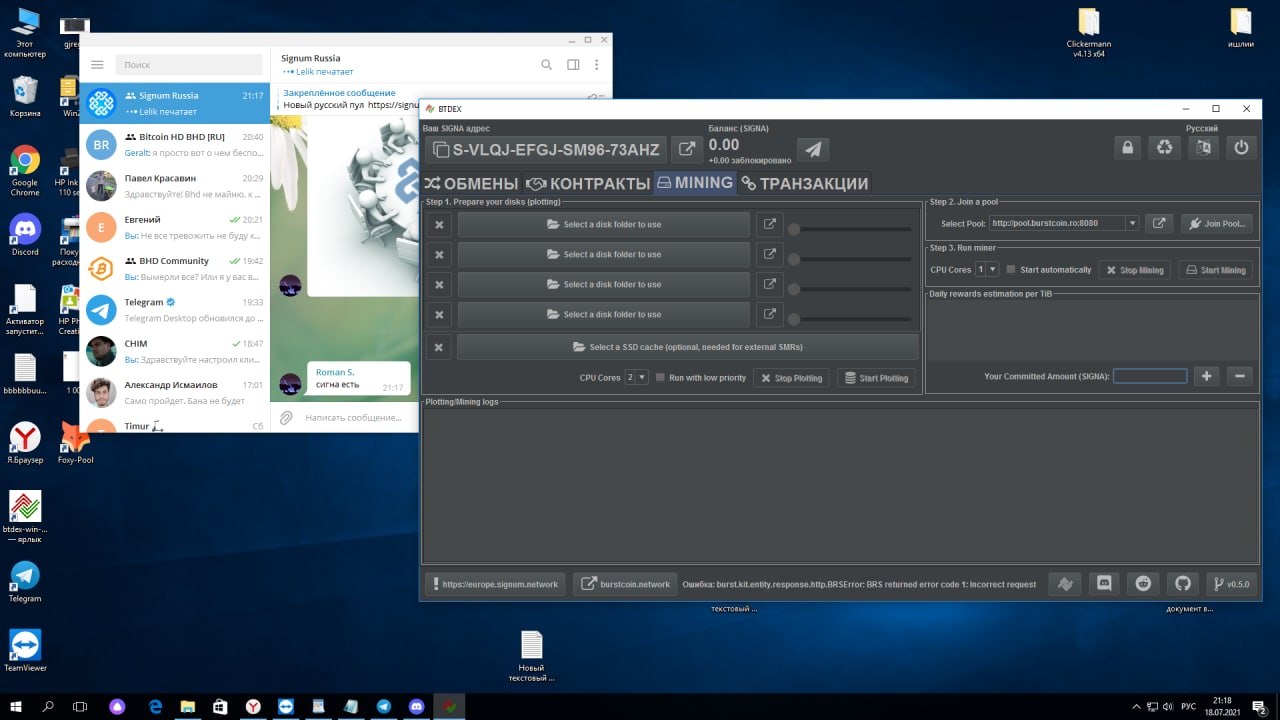Open Bitcoin HD BHD [RU] chat

click(x=175, y=145)
